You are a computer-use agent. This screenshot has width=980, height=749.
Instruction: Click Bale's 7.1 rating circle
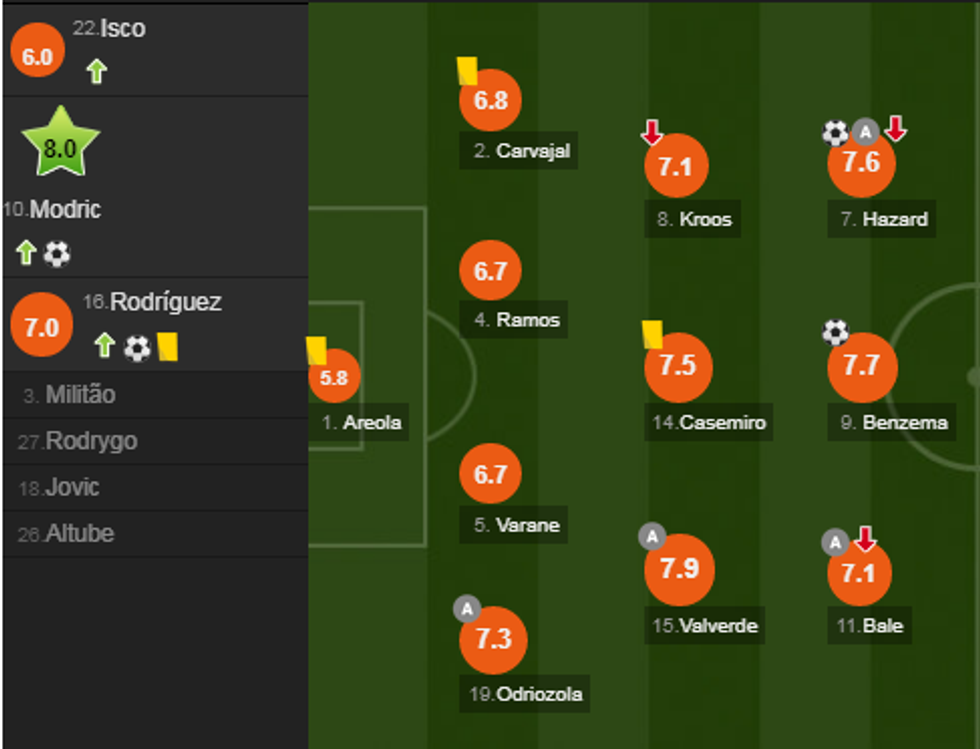859,574
